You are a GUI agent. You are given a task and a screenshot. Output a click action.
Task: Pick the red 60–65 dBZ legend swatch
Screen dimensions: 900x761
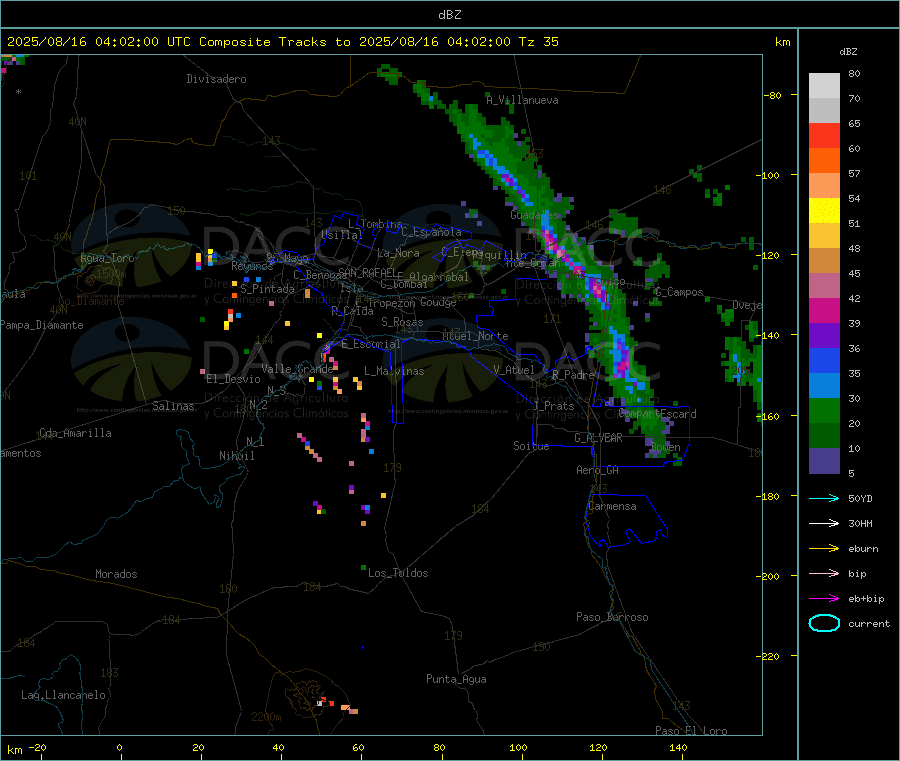click(x=824, y=136)
